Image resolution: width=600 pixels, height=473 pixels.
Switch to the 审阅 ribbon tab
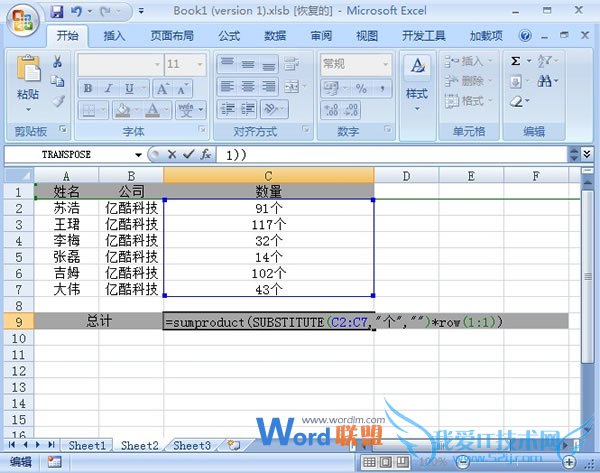(x=321, y=36)
